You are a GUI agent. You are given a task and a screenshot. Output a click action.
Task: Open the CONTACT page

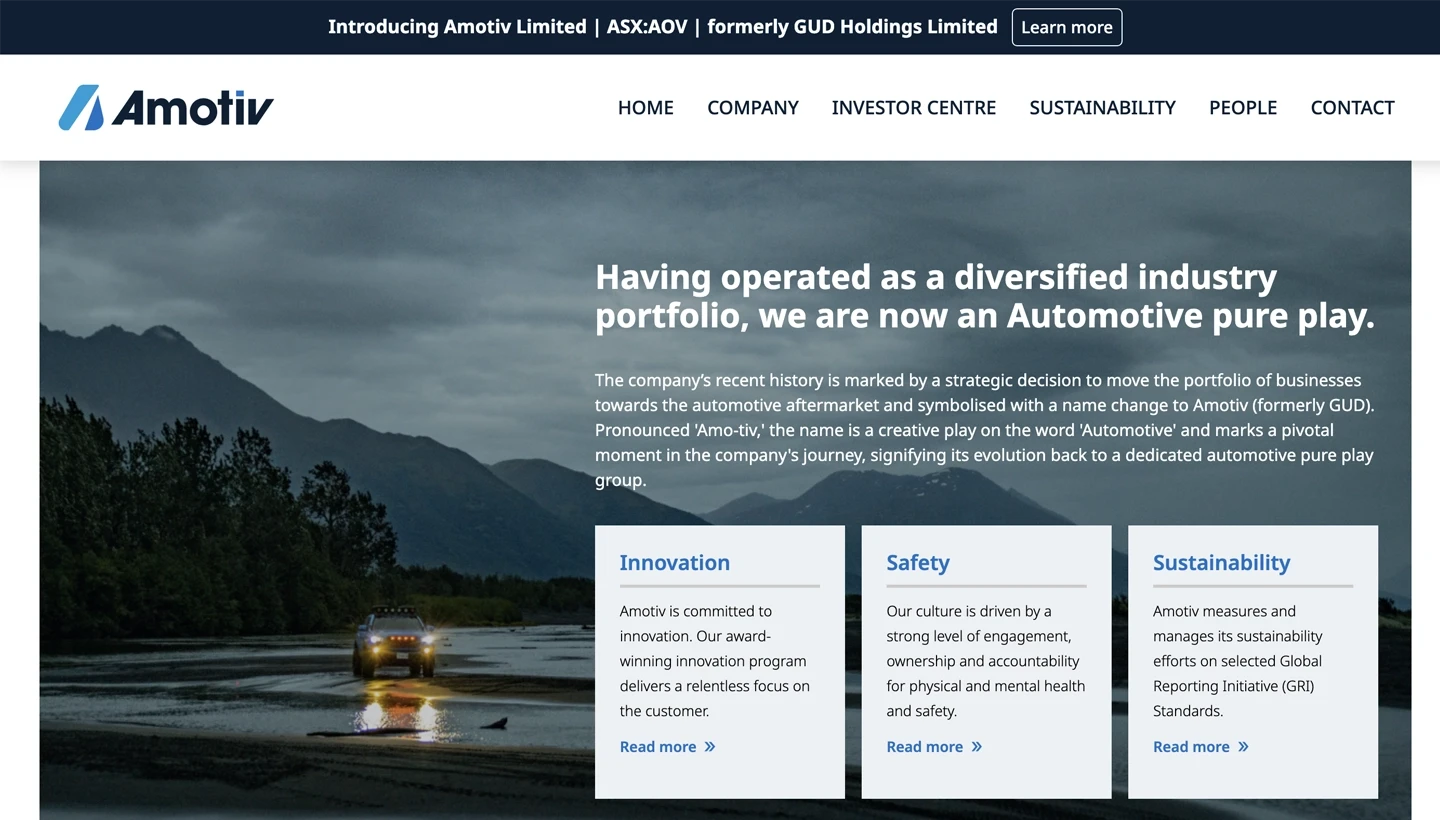(x=1352, y=107)
